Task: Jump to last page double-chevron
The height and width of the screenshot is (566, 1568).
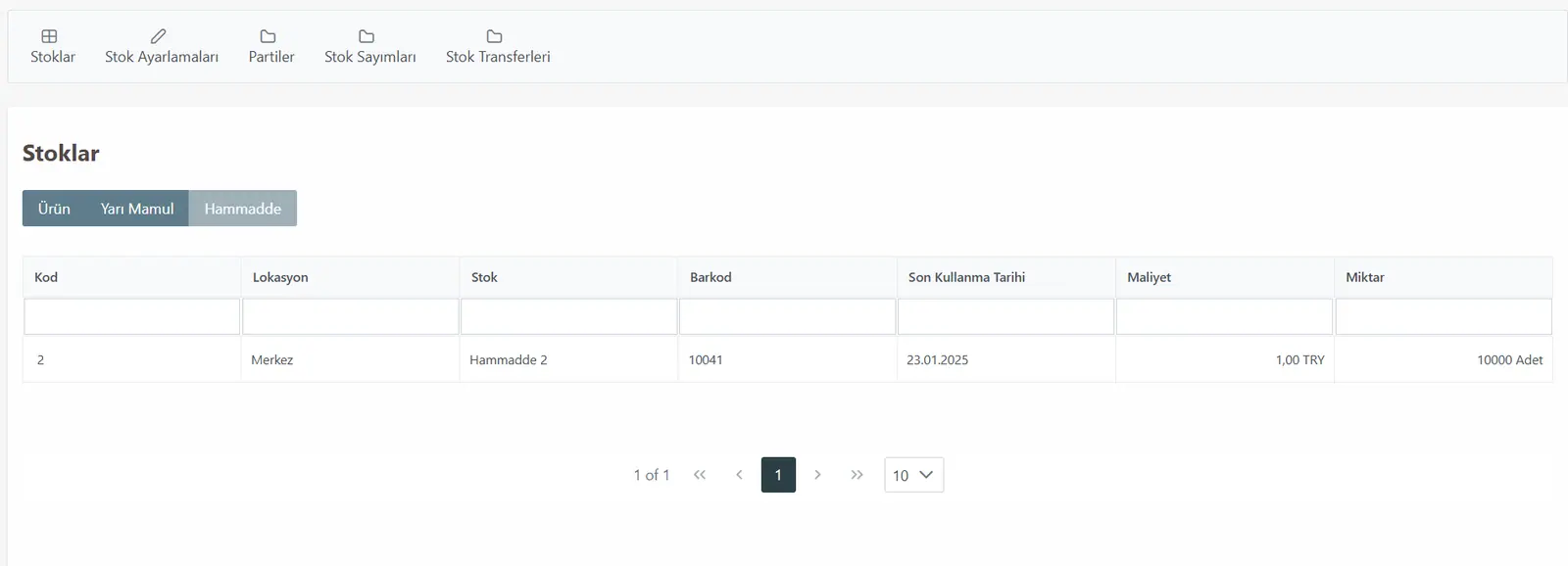Action: [857, 475]
